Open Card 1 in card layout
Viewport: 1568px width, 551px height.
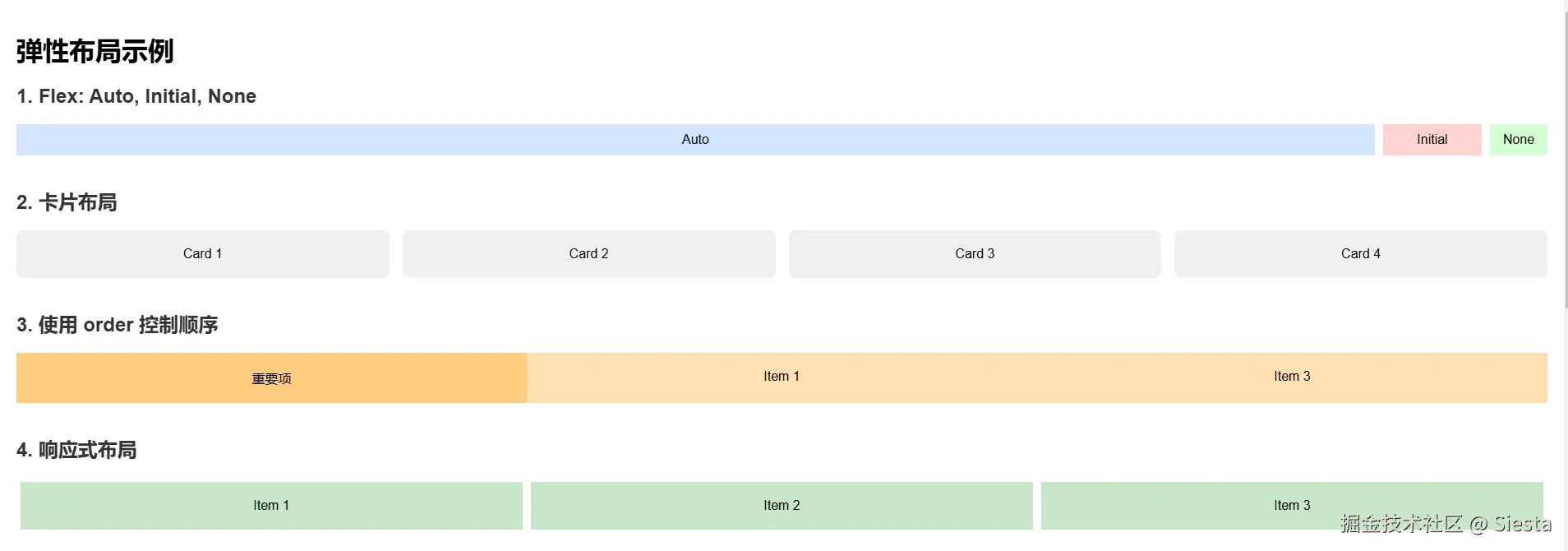point(202,254)
